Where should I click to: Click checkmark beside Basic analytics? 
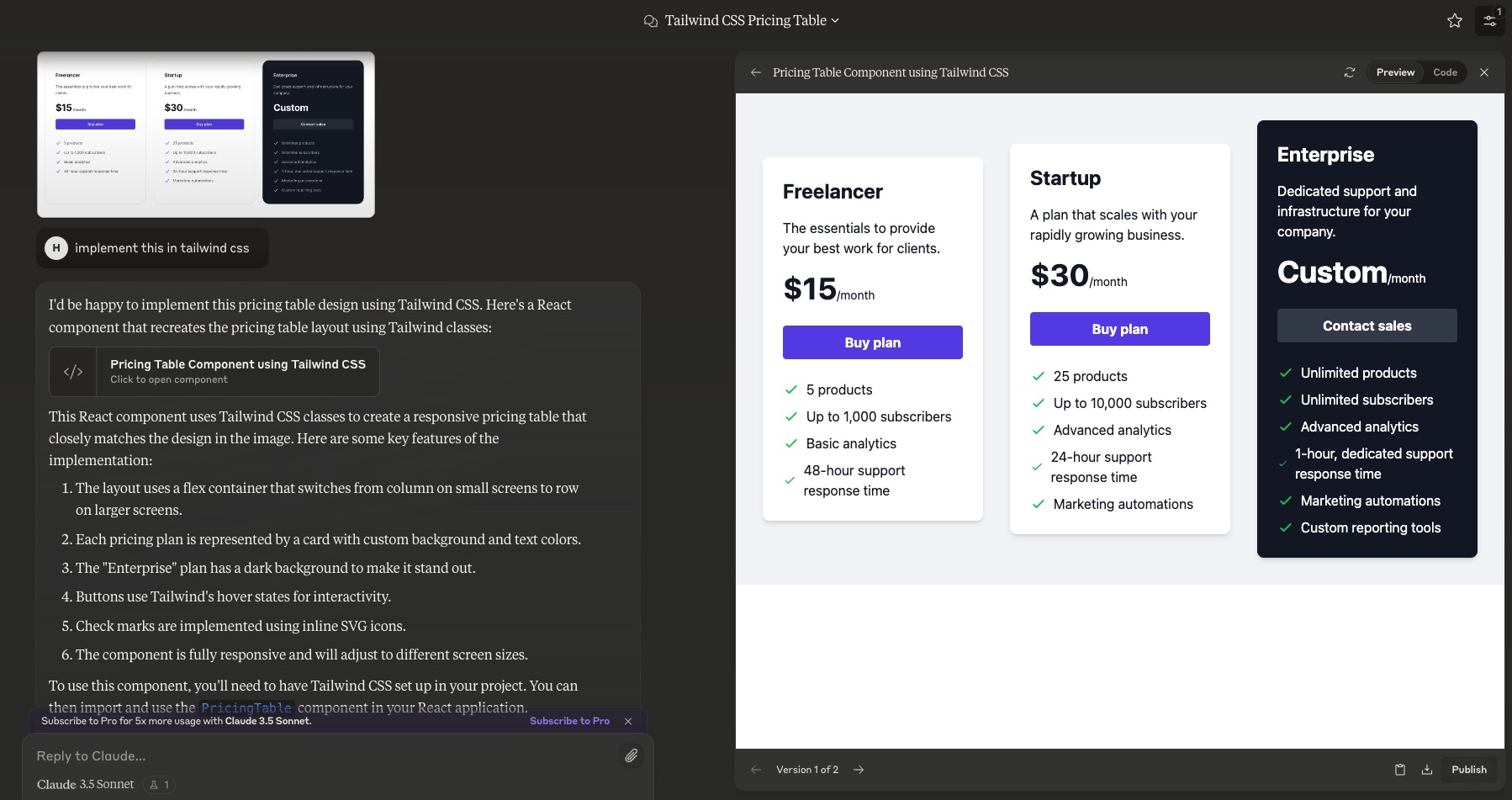(x=791, y=443)
